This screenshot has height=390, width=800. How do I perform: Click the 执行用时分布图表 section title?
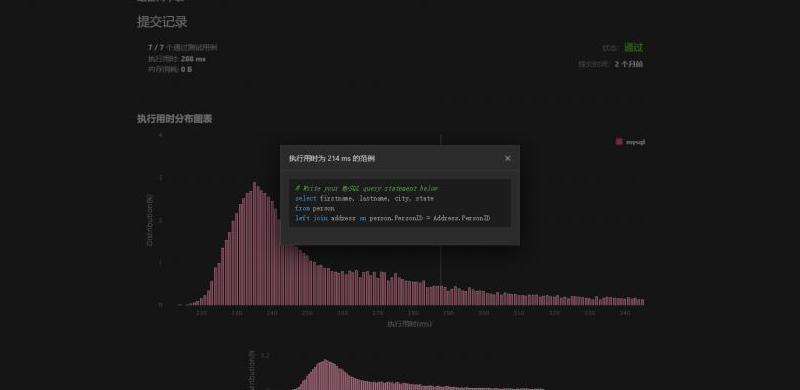(174, 119)
